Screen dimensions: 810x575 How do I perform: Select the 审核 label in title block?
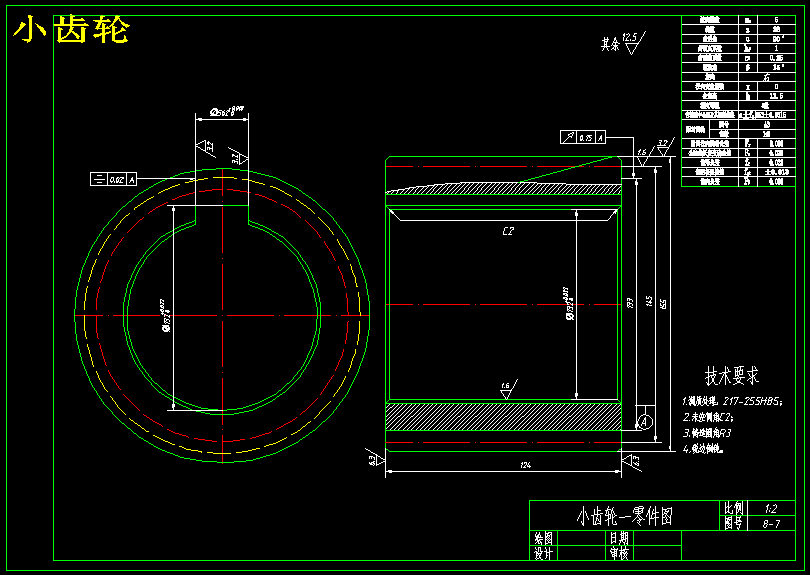click(x=619, y=553)
